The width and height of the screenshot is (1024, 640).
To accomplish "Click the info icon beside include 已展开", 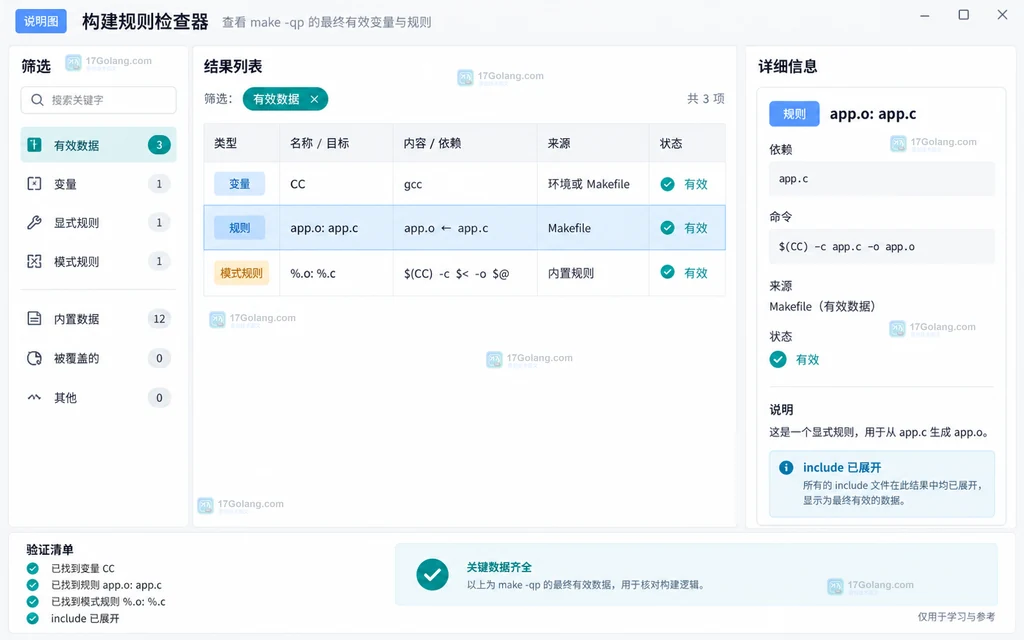I will [786, 468].
